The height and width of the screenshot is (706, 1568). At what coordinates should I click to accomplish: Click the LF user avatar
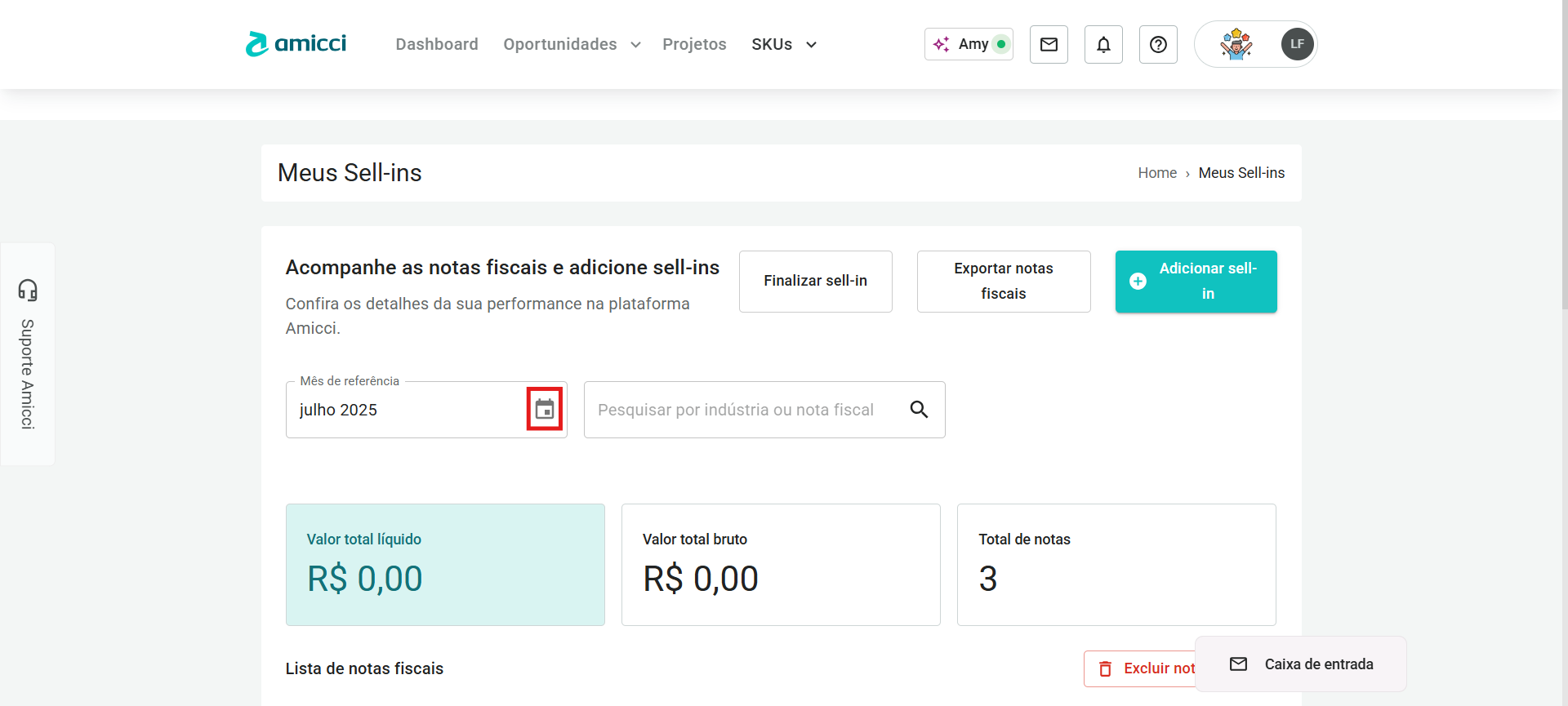click(1297, 44)
